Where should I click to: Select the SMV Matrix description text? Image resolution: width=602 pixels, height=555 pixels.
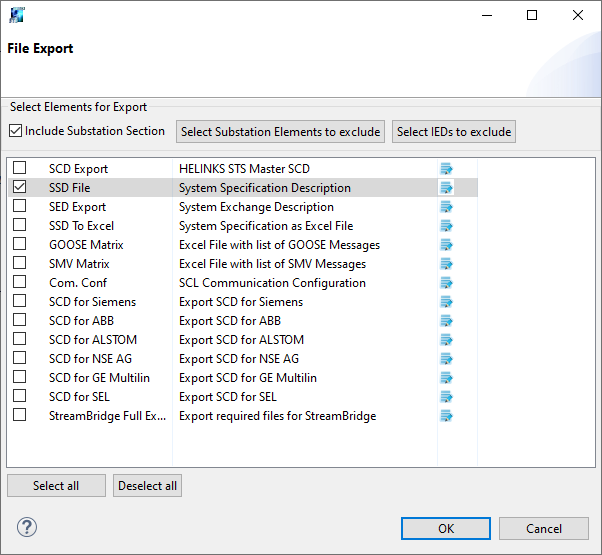(272, 264)
